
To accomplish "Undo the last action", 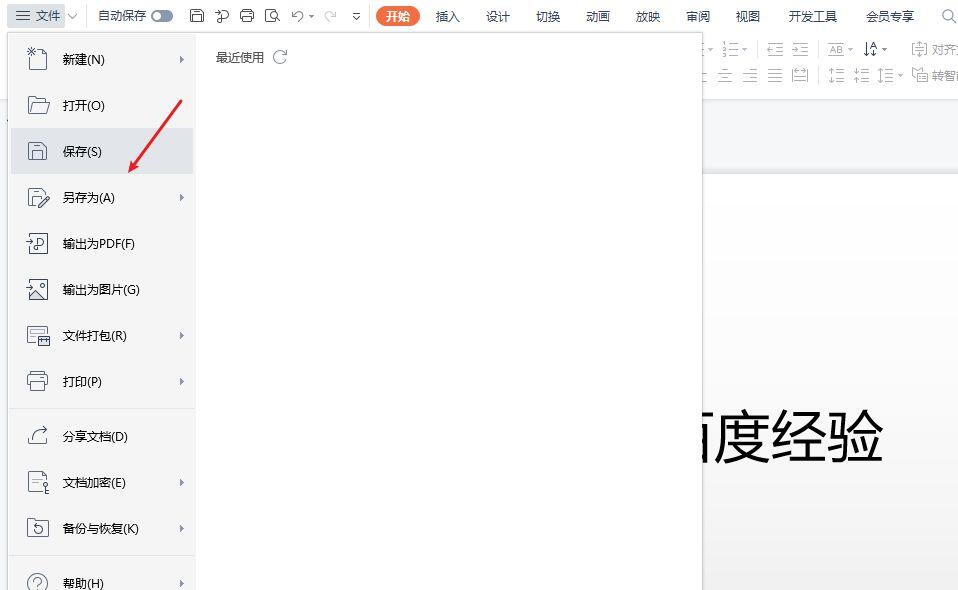I will (298, 16).
